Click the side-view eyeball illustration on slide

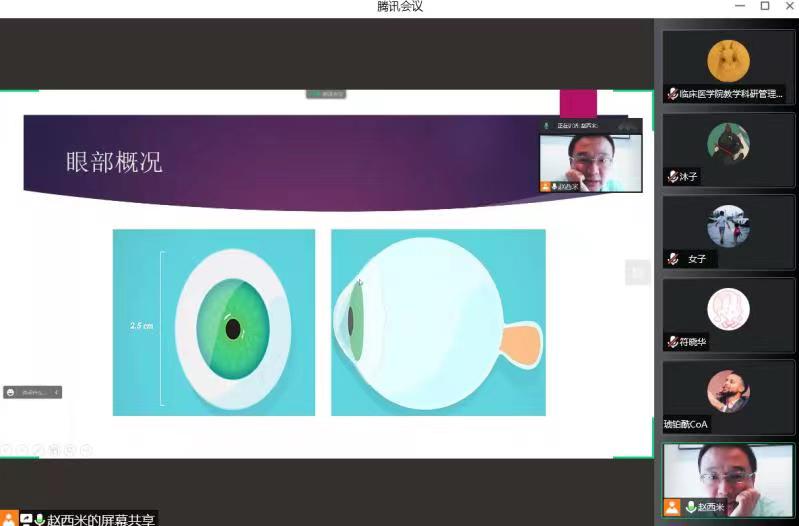click(438, 322)
